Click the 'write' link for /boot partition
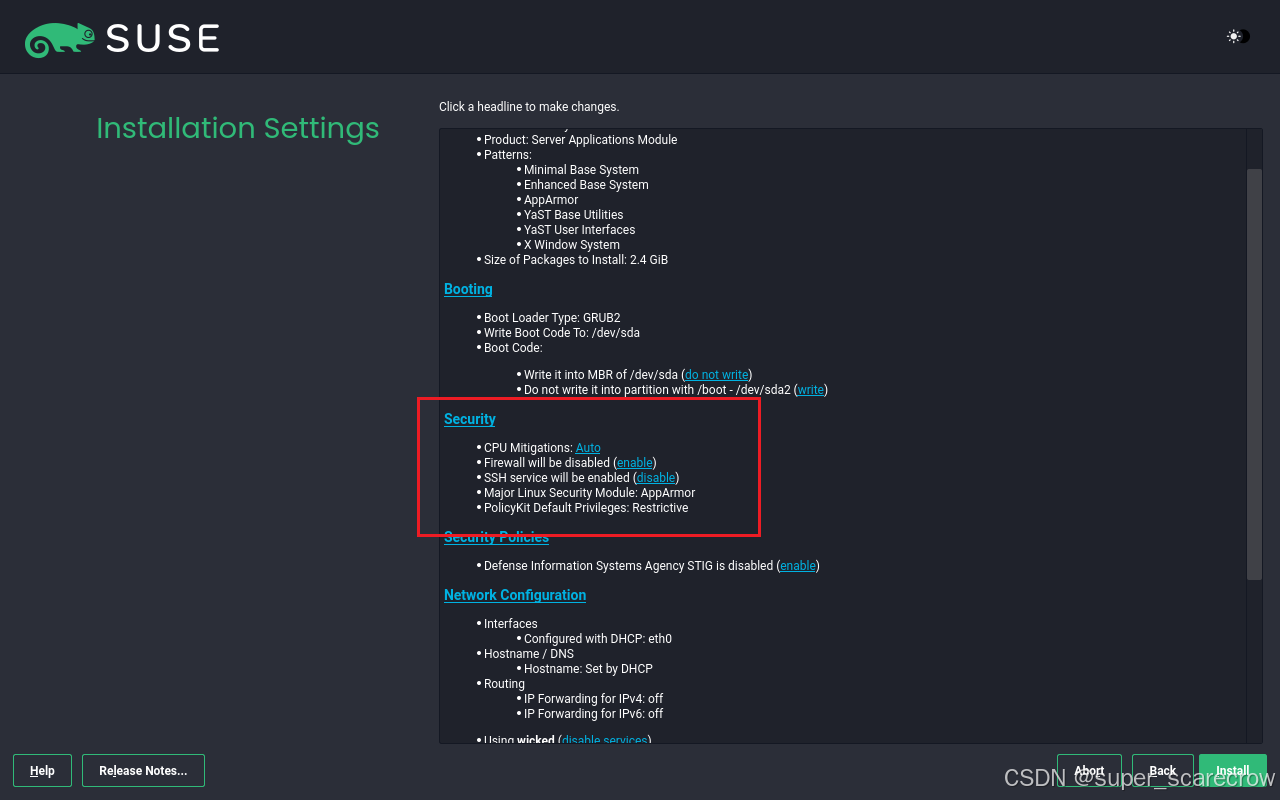The width and height of the screenshot is (1280, 800). pos(811,390)
